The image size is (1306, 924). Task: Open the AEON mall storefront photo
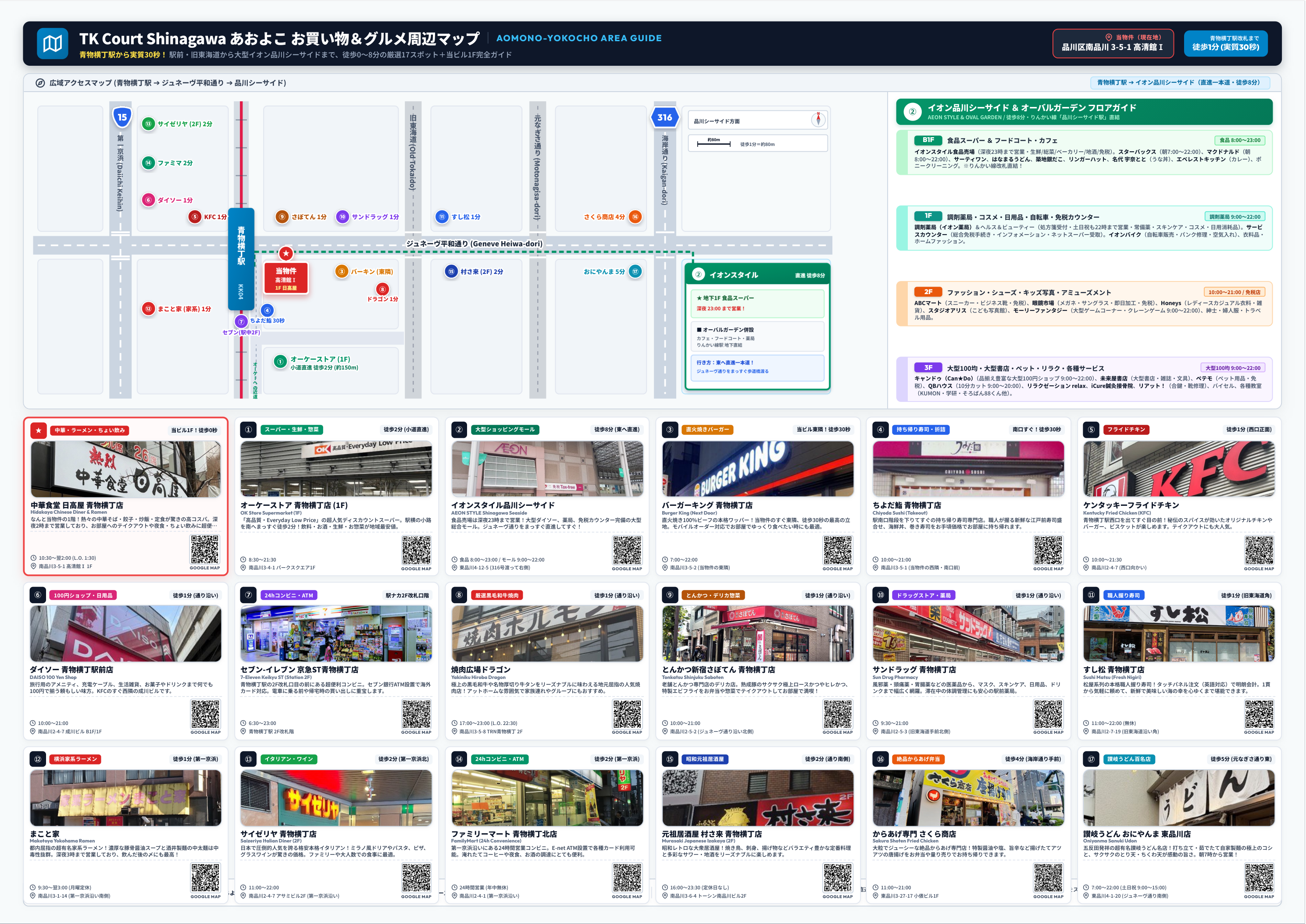pos(547,469)
